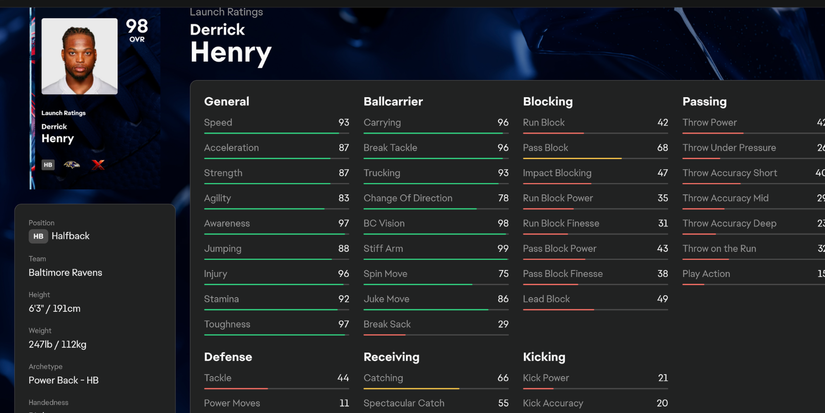Image resolution: width=825 pixels, height=413 pixels.
Task: Click the Kicking section heading
Action: (544, 357)
